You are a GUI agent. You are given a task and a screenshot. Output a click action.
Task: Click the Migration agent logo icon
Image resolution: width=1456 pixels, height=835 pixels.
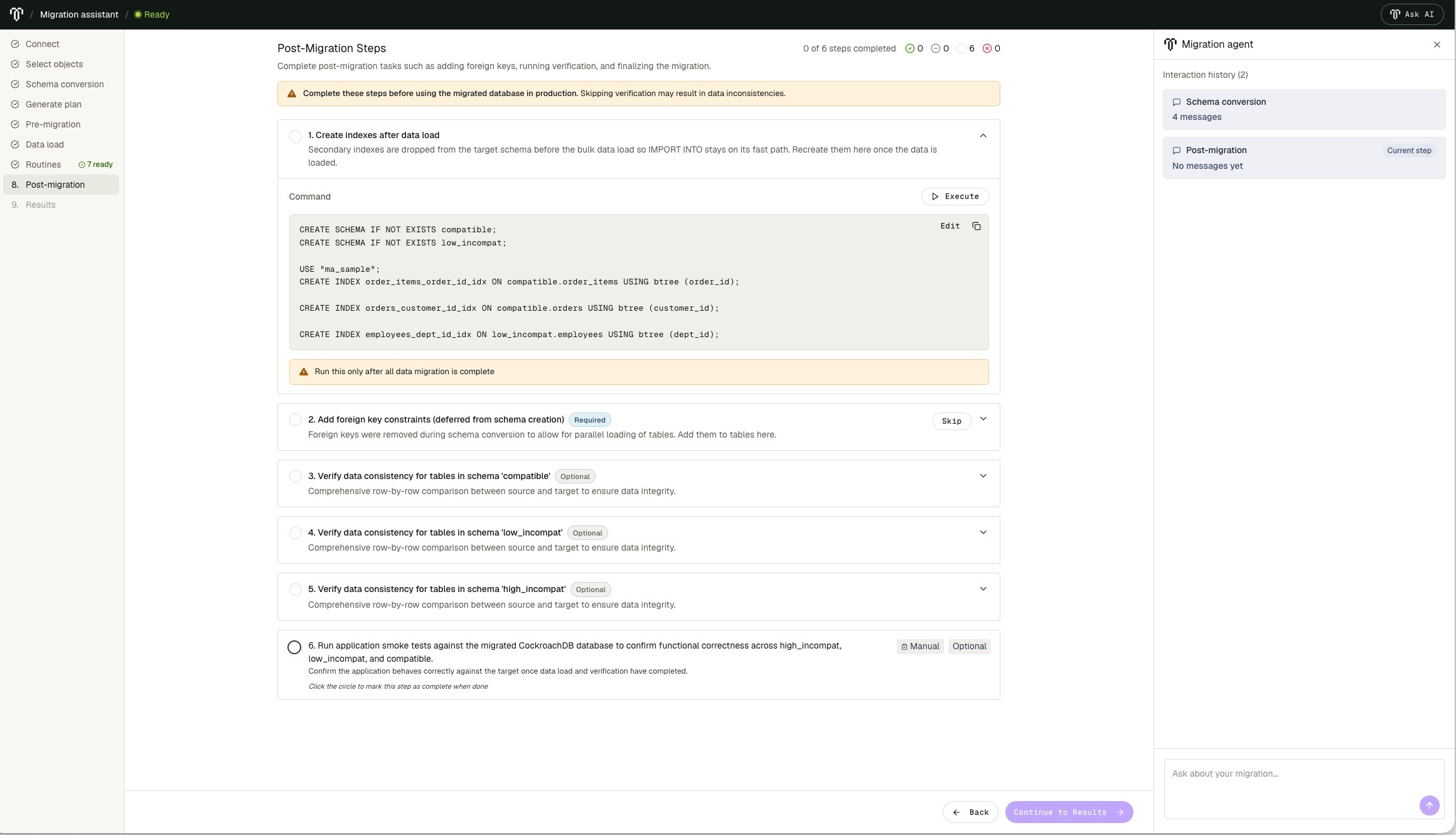(1170, 45)
